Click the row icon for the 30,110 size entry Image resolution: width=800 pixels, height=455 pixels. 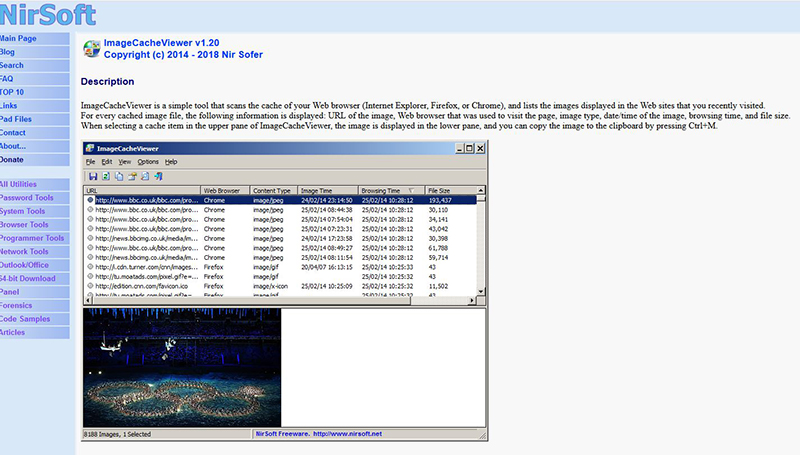[90, 210]
